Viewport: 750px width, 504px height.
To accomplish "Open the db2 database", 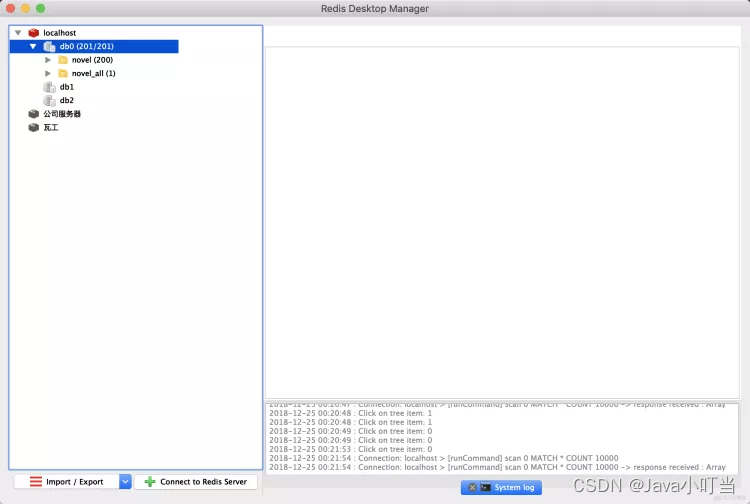I will tap(66, 100).
